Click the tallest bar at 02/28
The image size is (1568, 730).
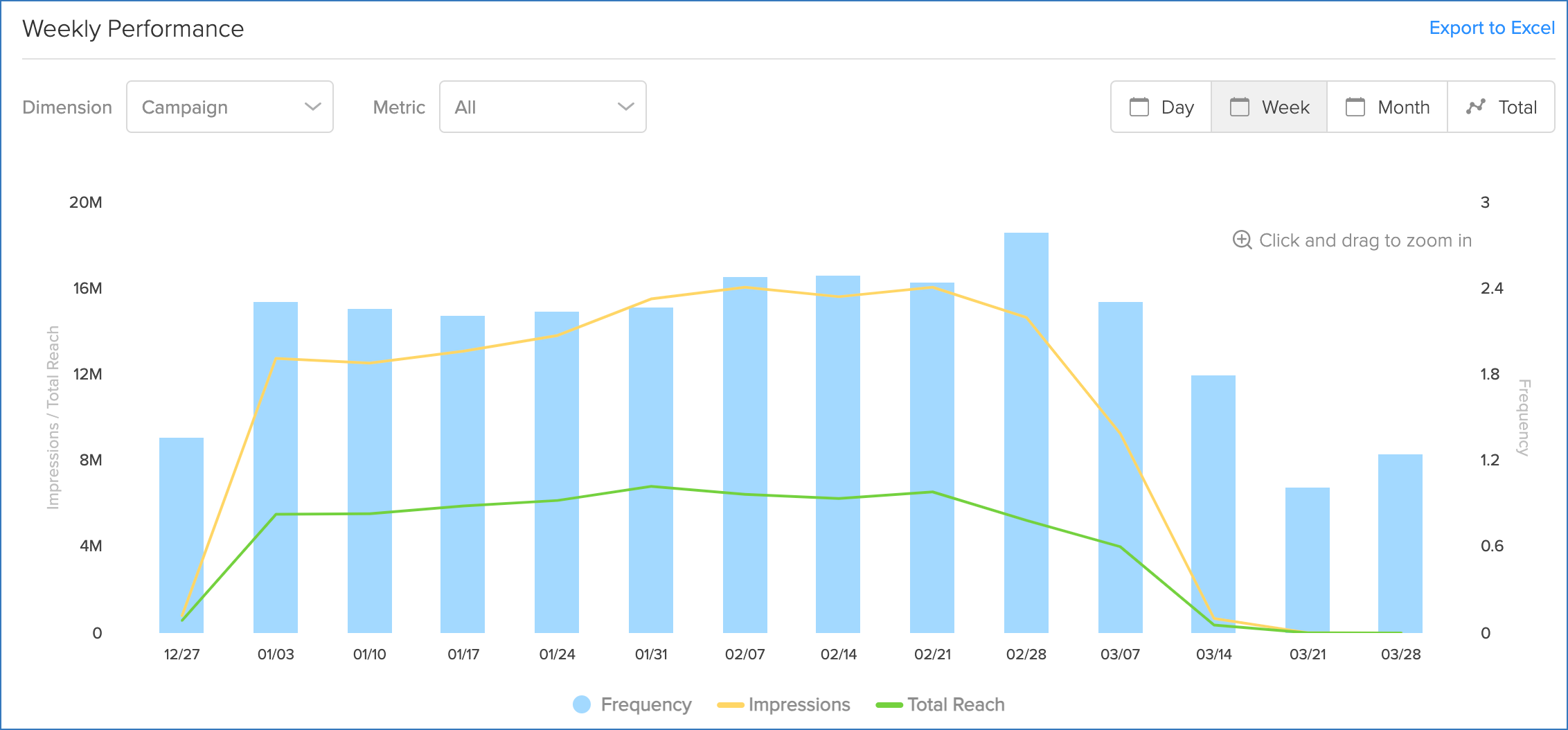coord(1028,429)
